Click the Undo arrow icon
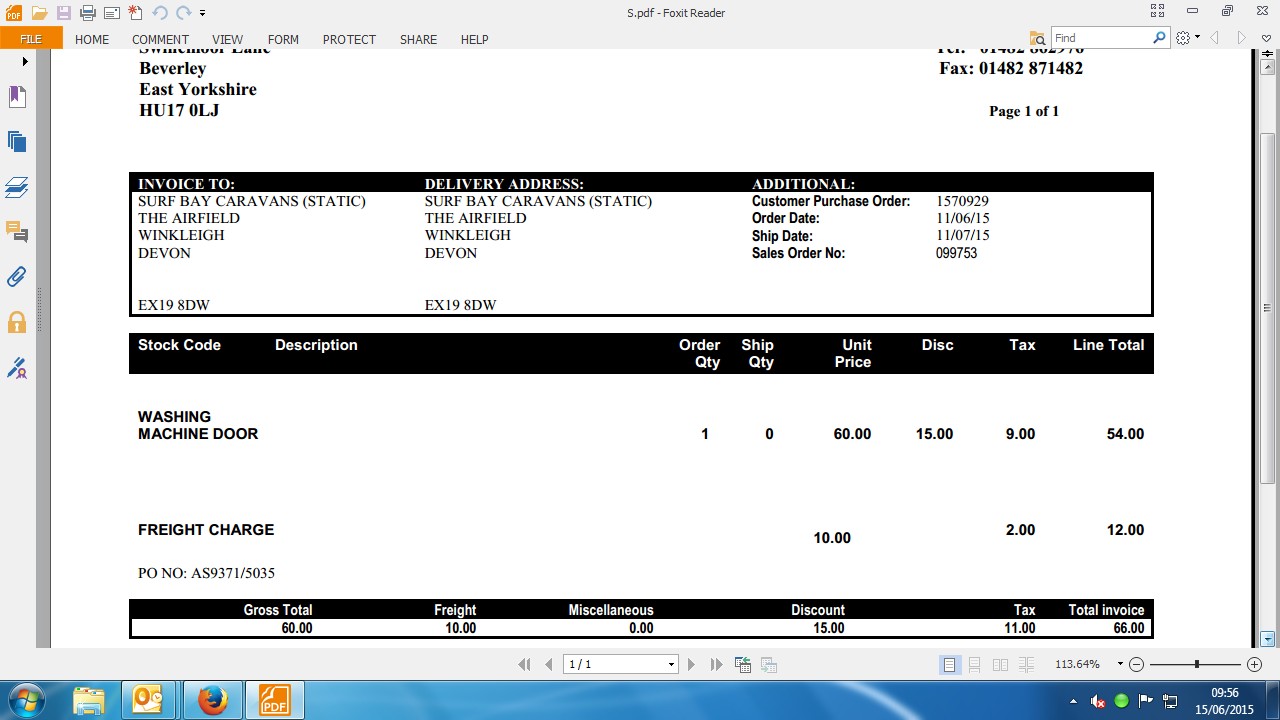Viewport: 1280px width, 720px height. click(x=160, y=13)
